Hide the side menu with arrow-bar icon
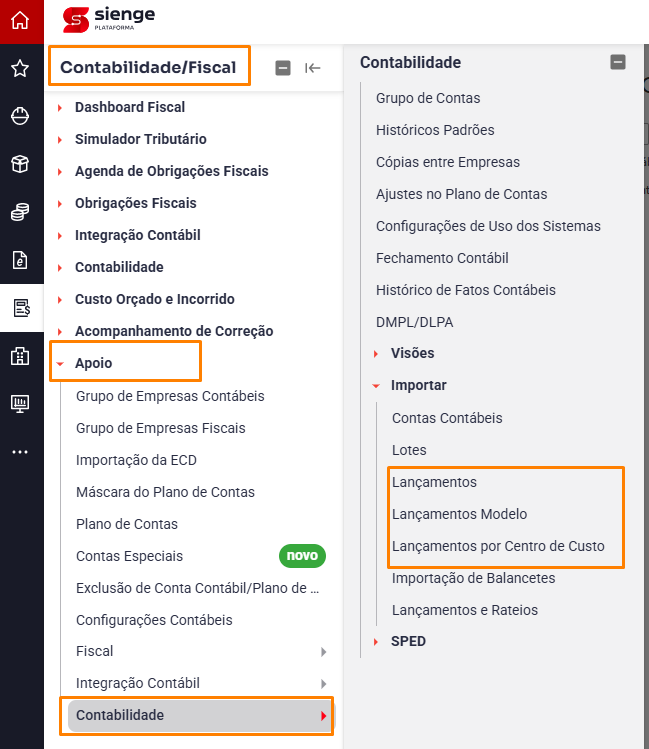This screenshot has width=649, height=749. pos(312,68)
